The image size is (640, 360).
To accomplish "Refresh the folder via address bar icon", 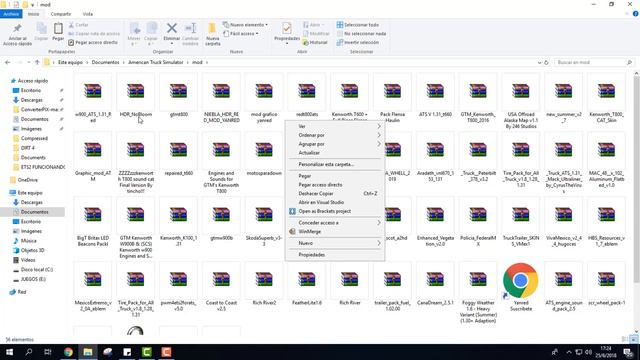I will point(546,62).
